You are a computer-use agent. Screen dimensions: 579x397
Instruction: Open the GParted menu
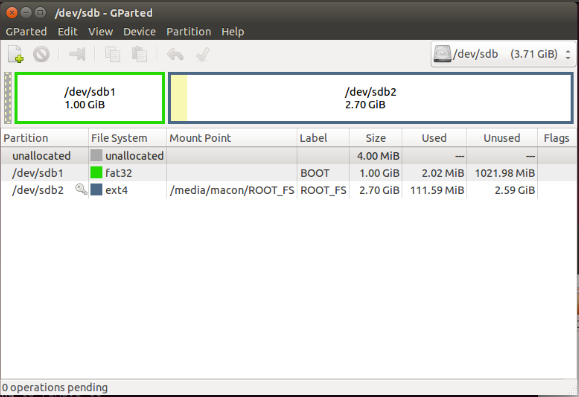click(26, 32)
